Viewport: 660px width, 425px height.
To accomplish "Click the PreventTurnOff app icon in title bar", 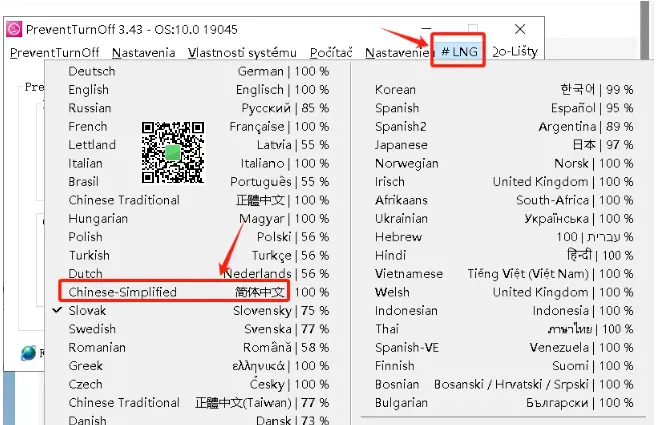I will pyautogui.click(x=13, y=29).
